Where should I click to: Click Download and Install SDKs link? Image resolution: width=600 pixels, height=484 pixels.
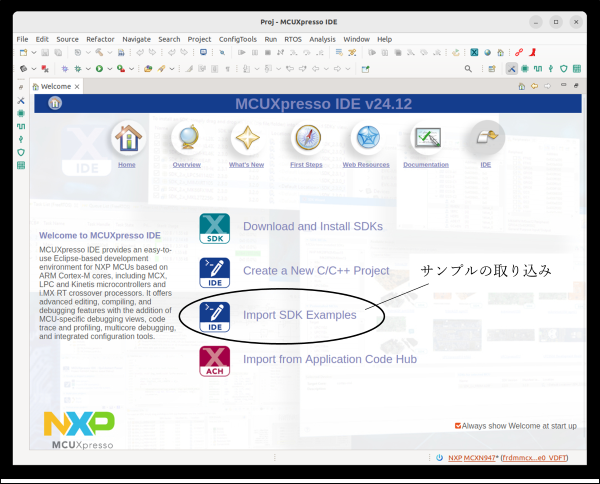312,227
